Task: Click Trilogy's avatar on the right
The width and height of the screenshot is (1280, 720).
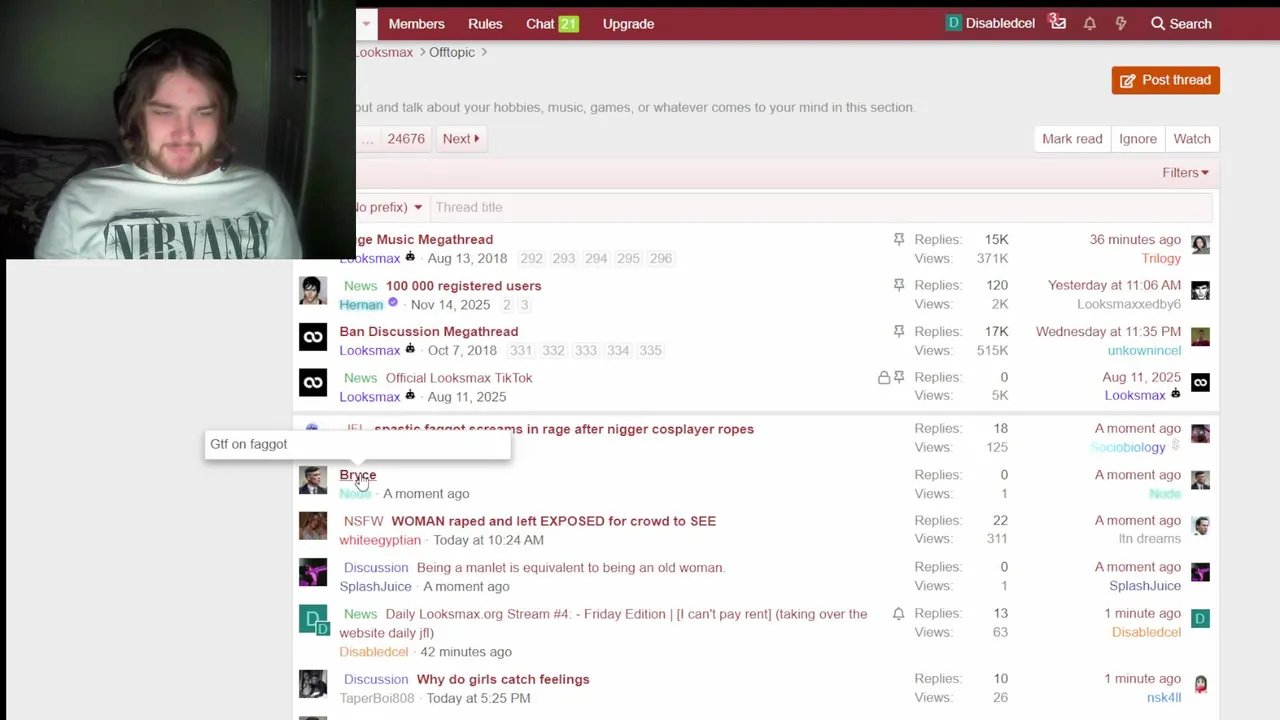Action: tap(1200, 244)
